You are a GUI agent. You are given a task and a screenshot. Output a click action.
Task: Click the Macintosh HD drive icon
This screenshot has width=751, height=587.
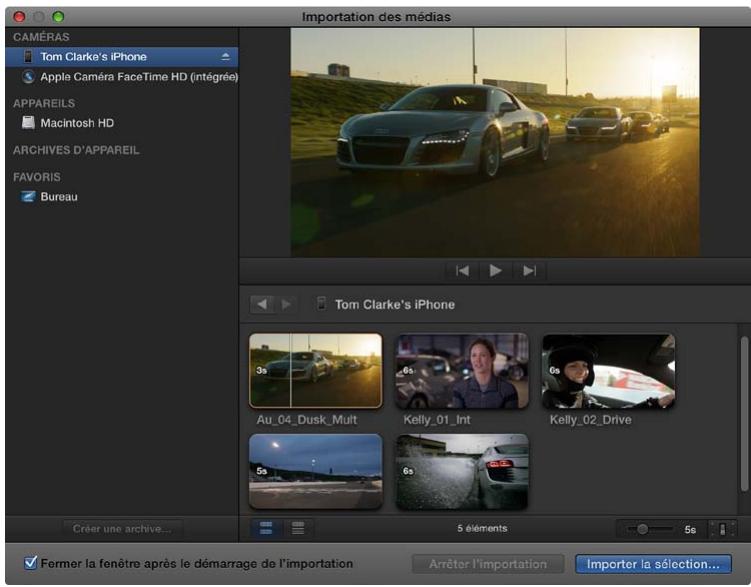tap(28, 123)
